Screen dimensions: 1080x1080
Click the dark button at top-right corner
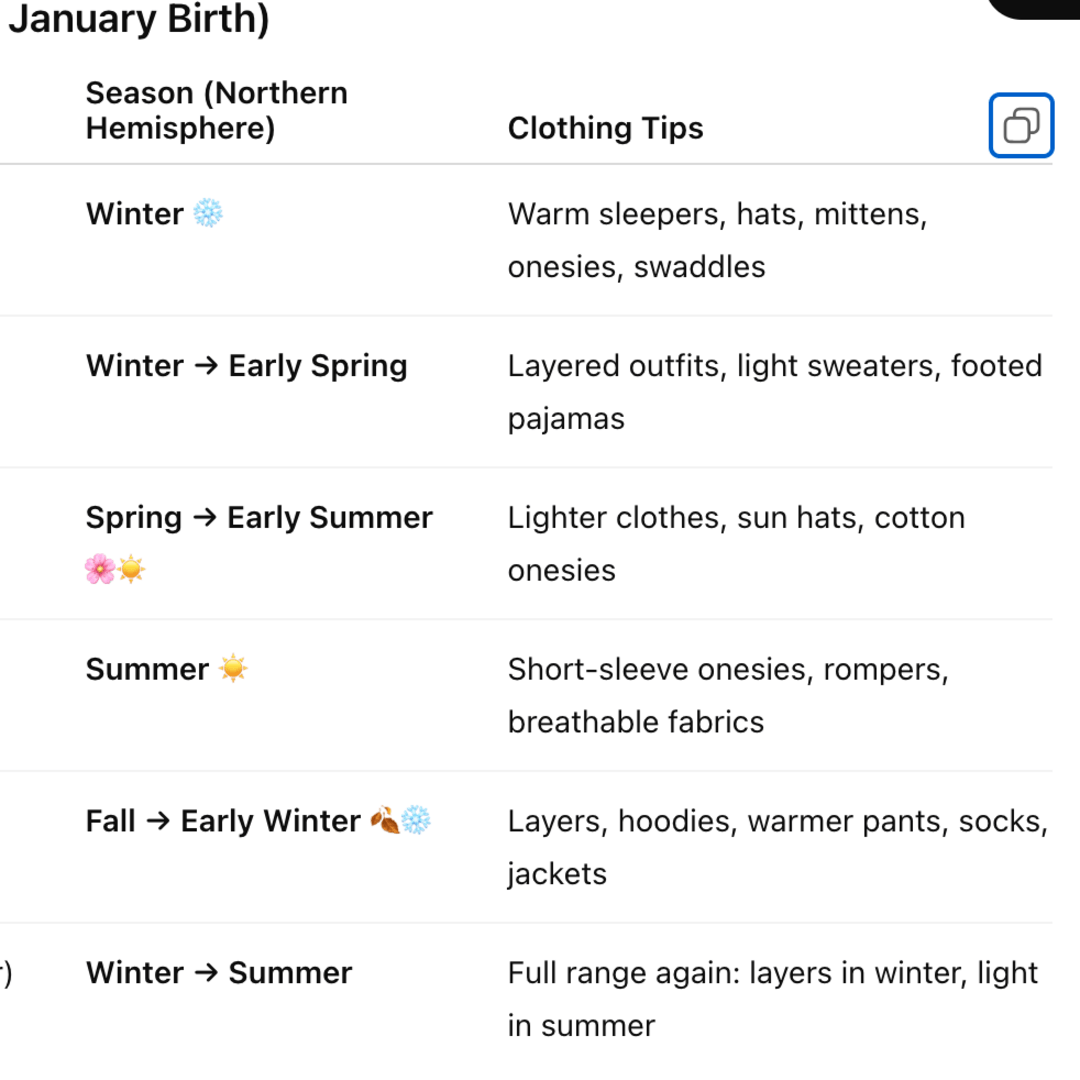click(x=1040, y=8)
